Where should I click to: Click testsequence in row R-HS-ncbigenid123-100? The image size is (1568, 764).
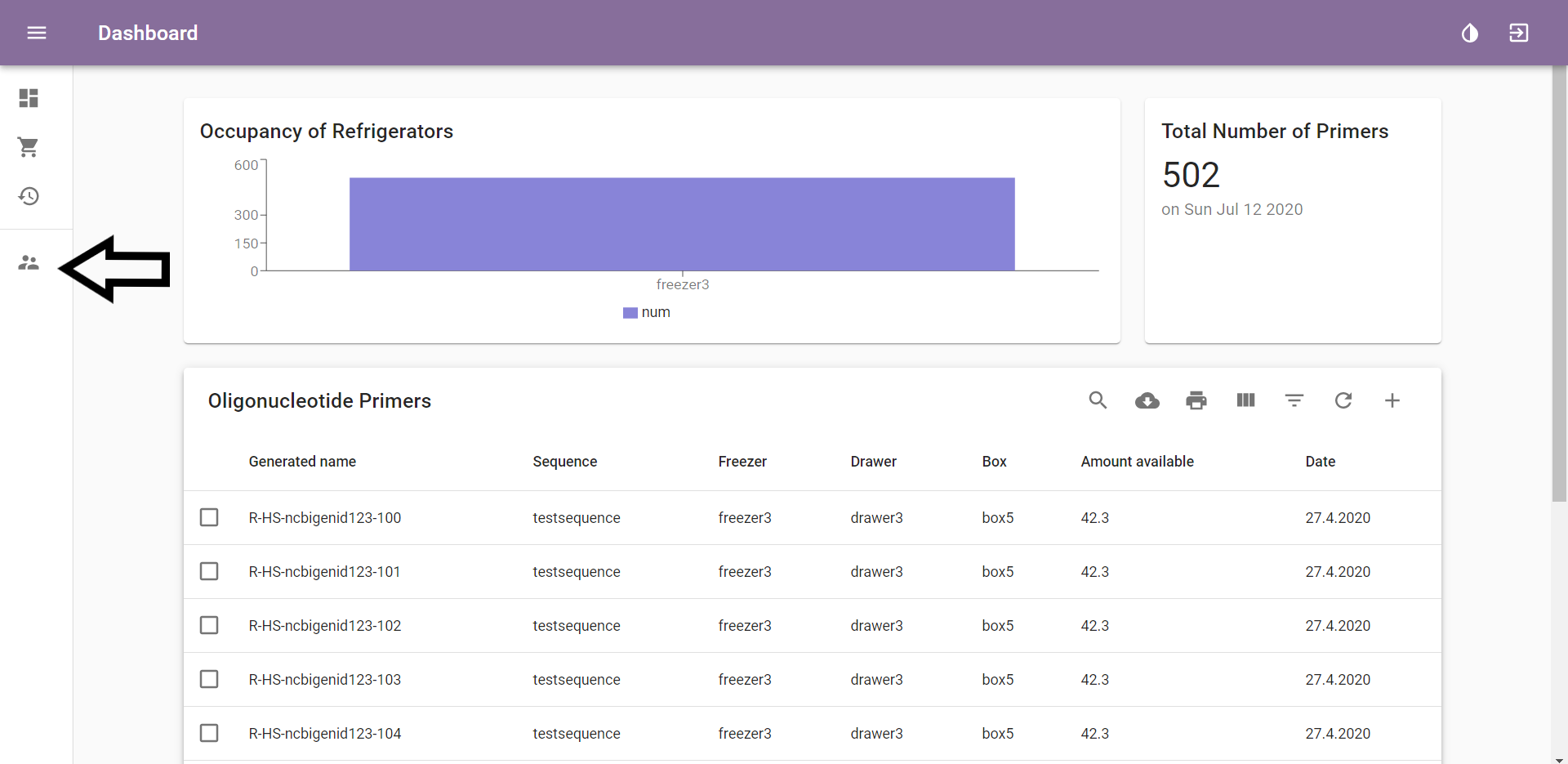click(577, 517)
